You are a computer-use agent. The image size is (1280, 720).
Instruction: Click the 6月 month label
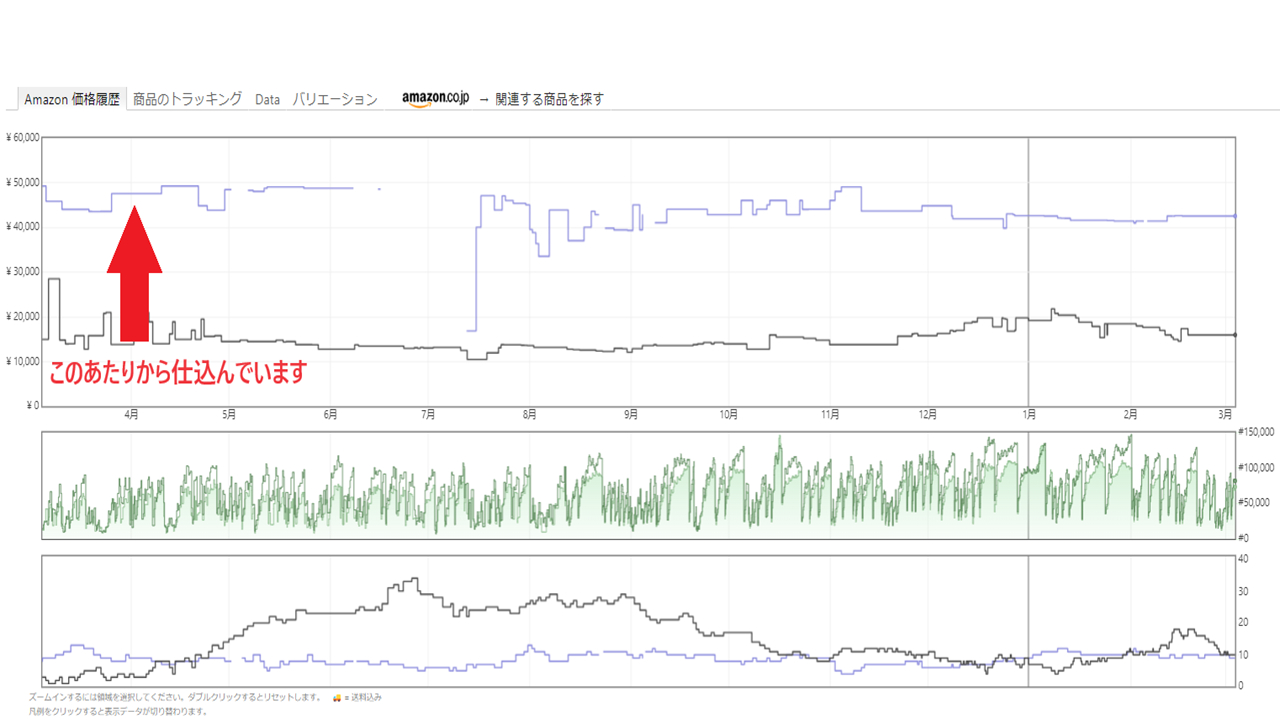pos(330,414)
